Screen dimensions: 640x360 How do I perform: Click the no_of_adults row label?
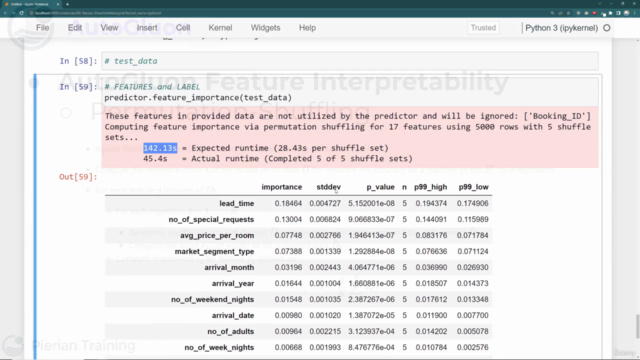coord(231,331)
